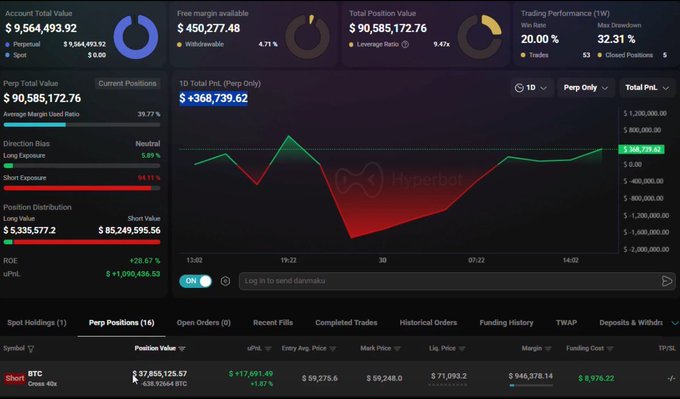Sort by Funding Cost column icon
This screenshot has height=399, width=680.
pyautogui.click(x=610, y=349)
